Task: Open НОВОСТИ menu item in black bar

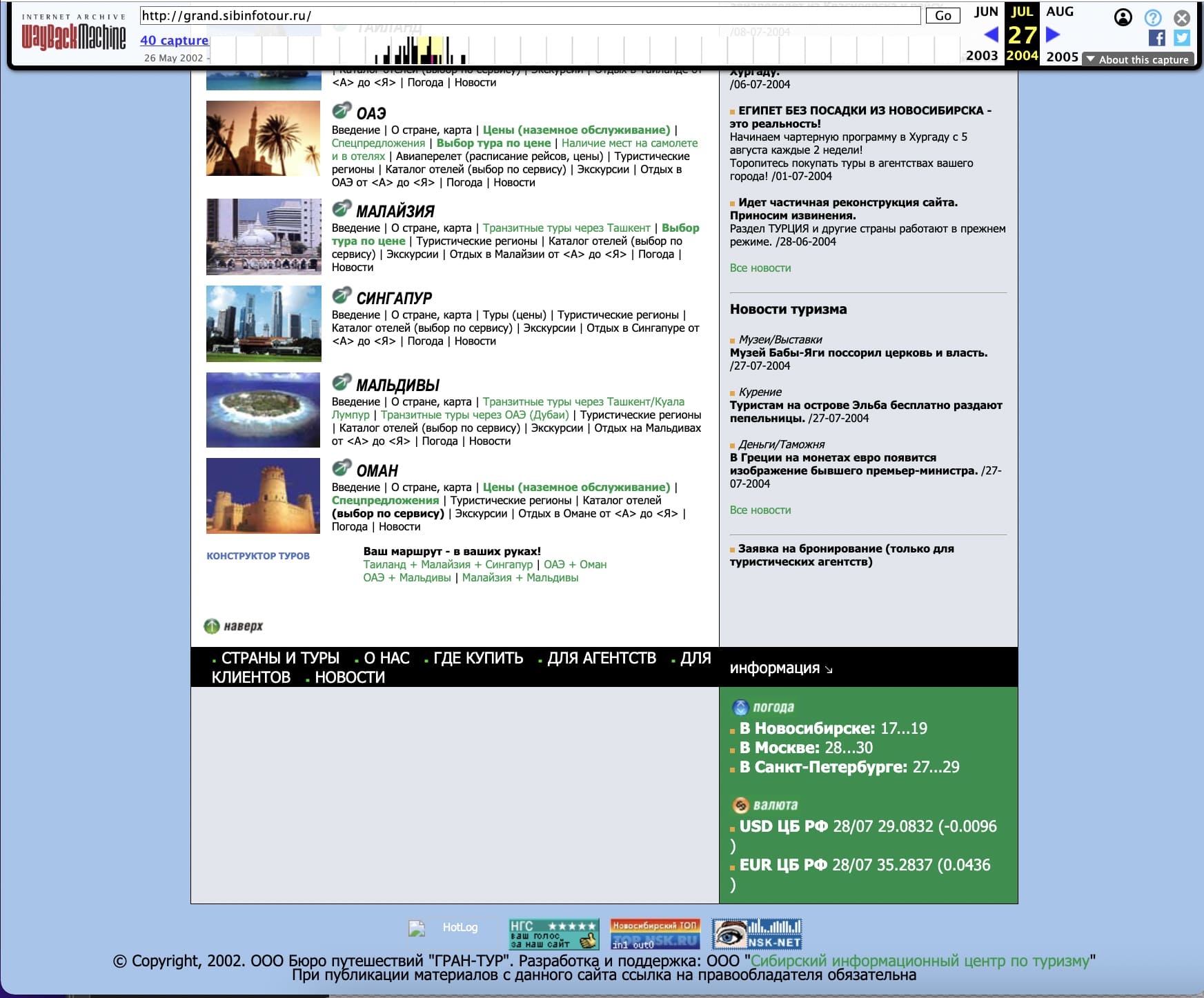Action: point(350,677)
